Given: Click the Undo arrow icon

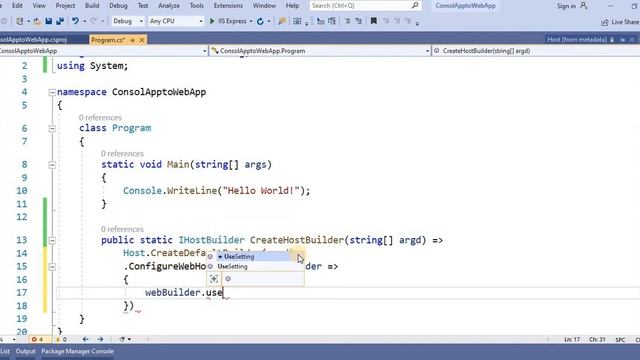Looking at the screenshot, I should point(76,21).
